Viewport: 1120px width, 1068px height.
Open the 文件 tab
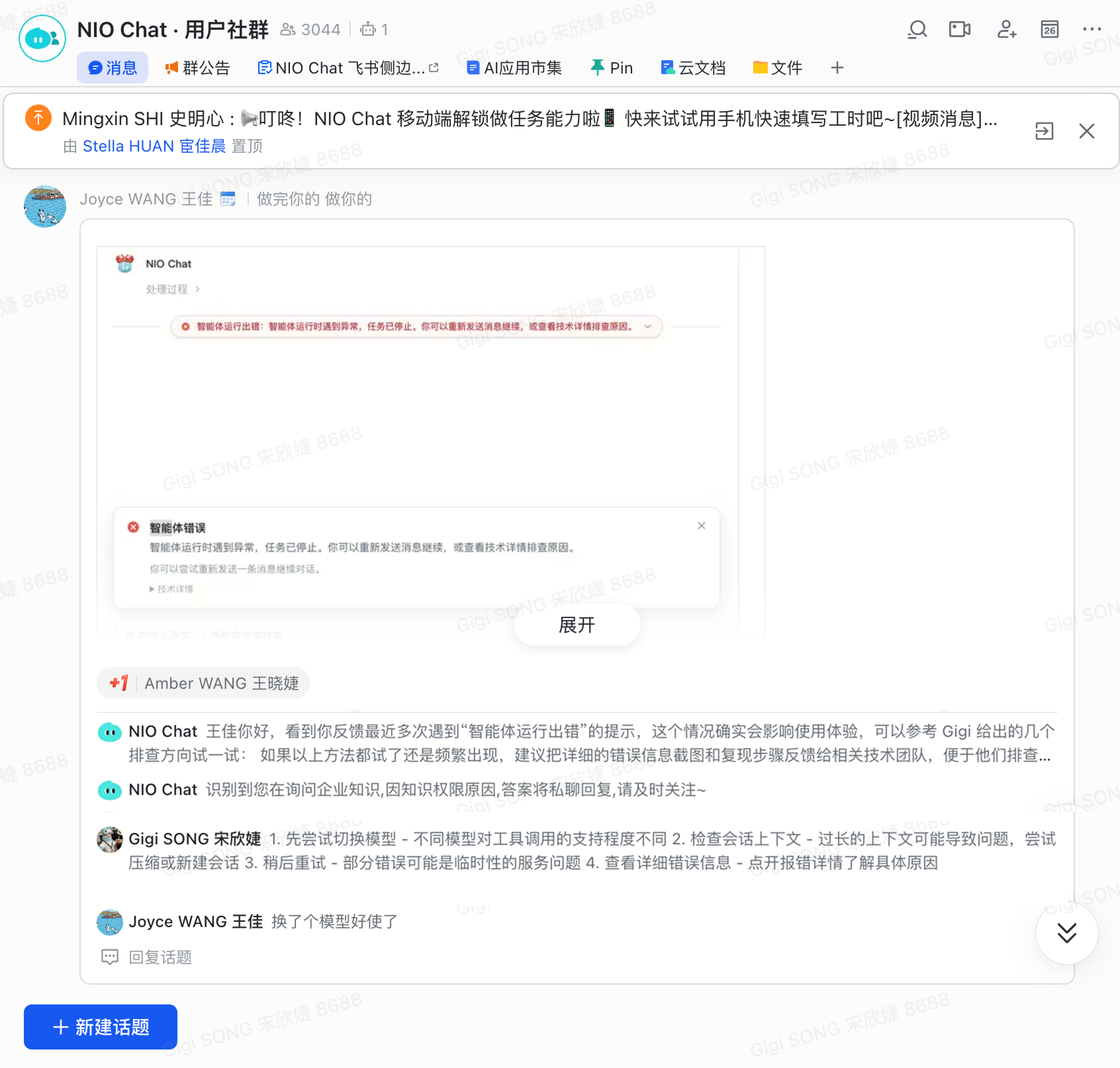tap(778, 67)
